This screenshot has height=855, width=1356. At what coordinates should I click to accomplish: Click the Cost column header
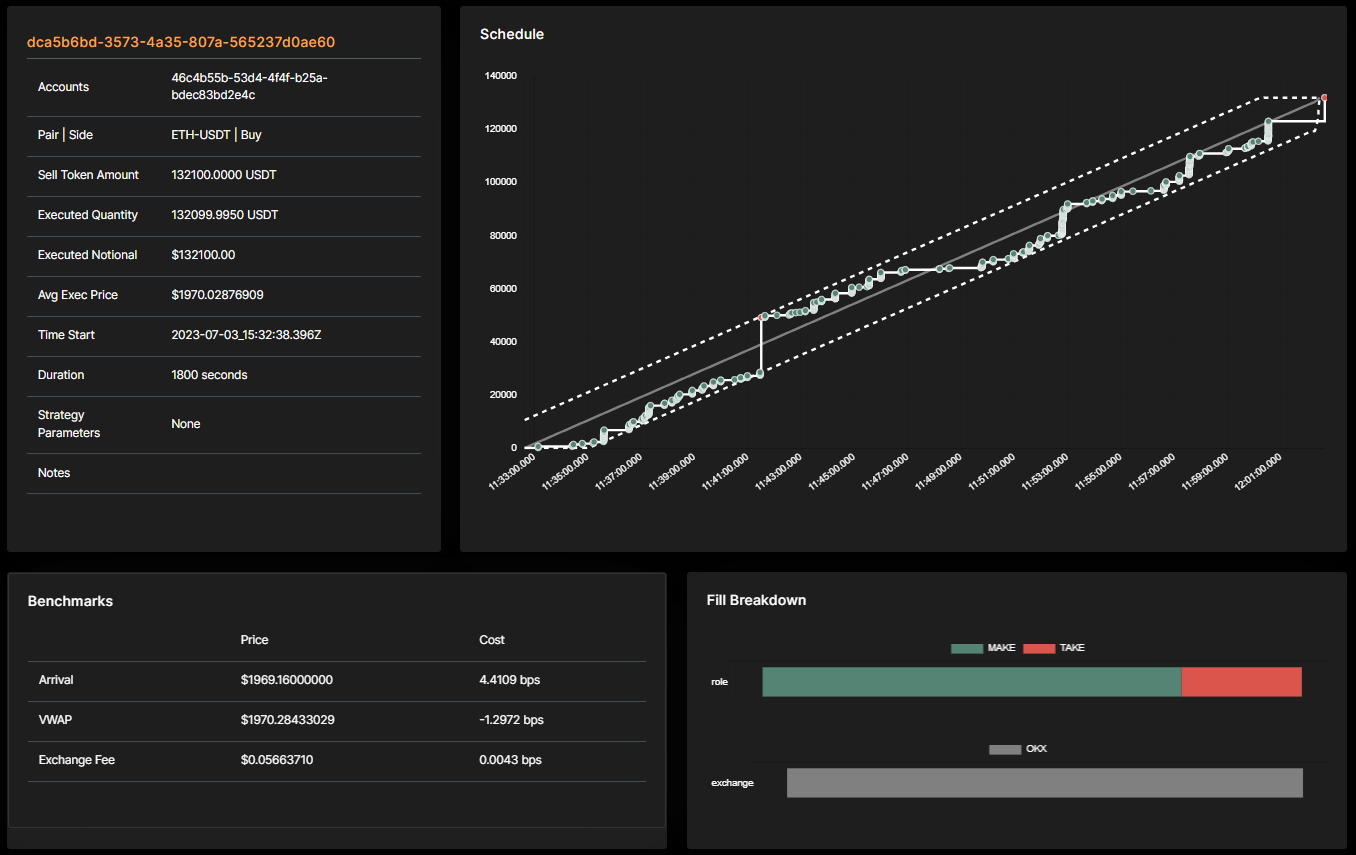492,640
